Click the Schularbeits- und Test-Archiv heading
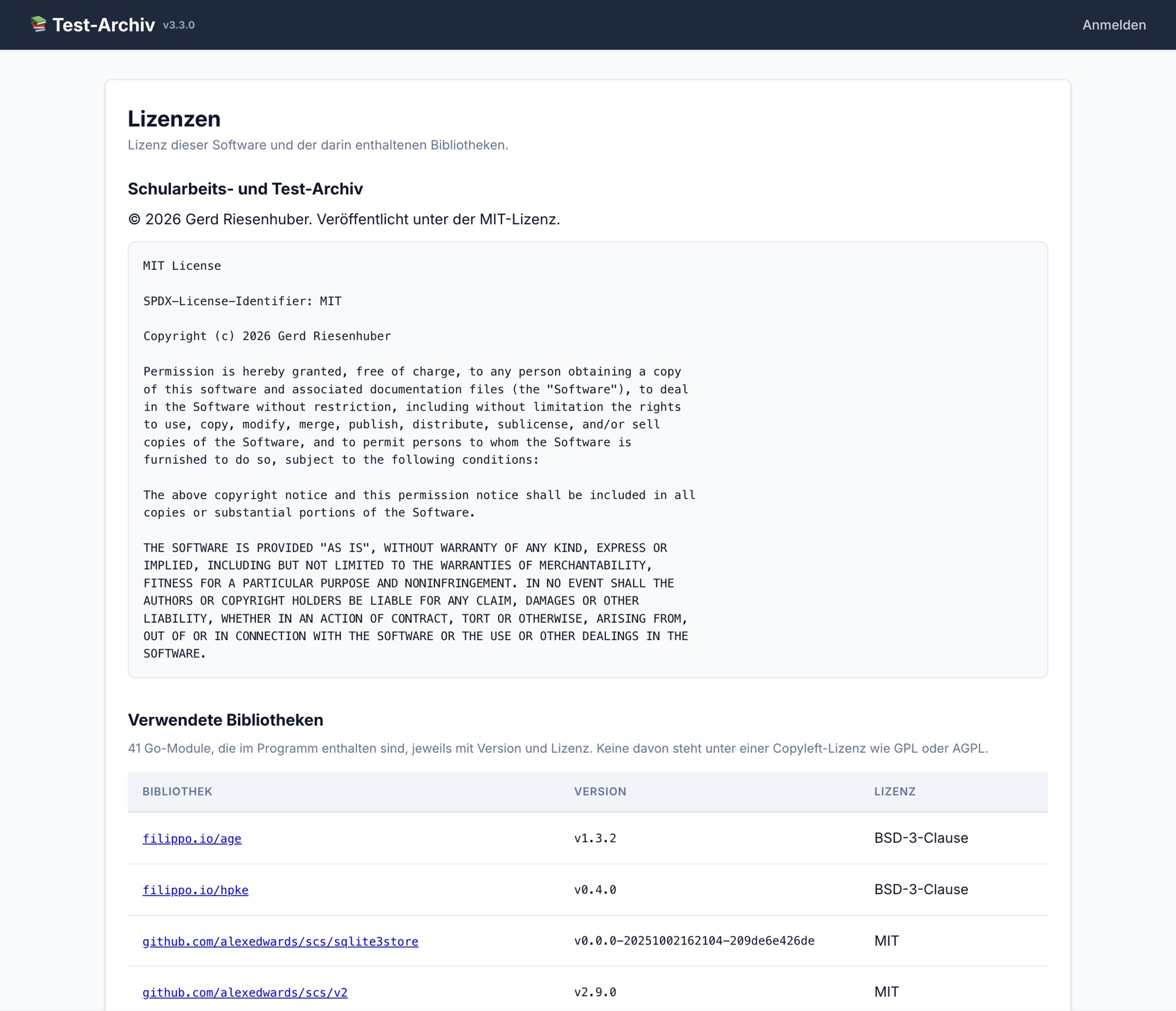This screenshot has height=1011, width=1176. [x=246, y=189]
